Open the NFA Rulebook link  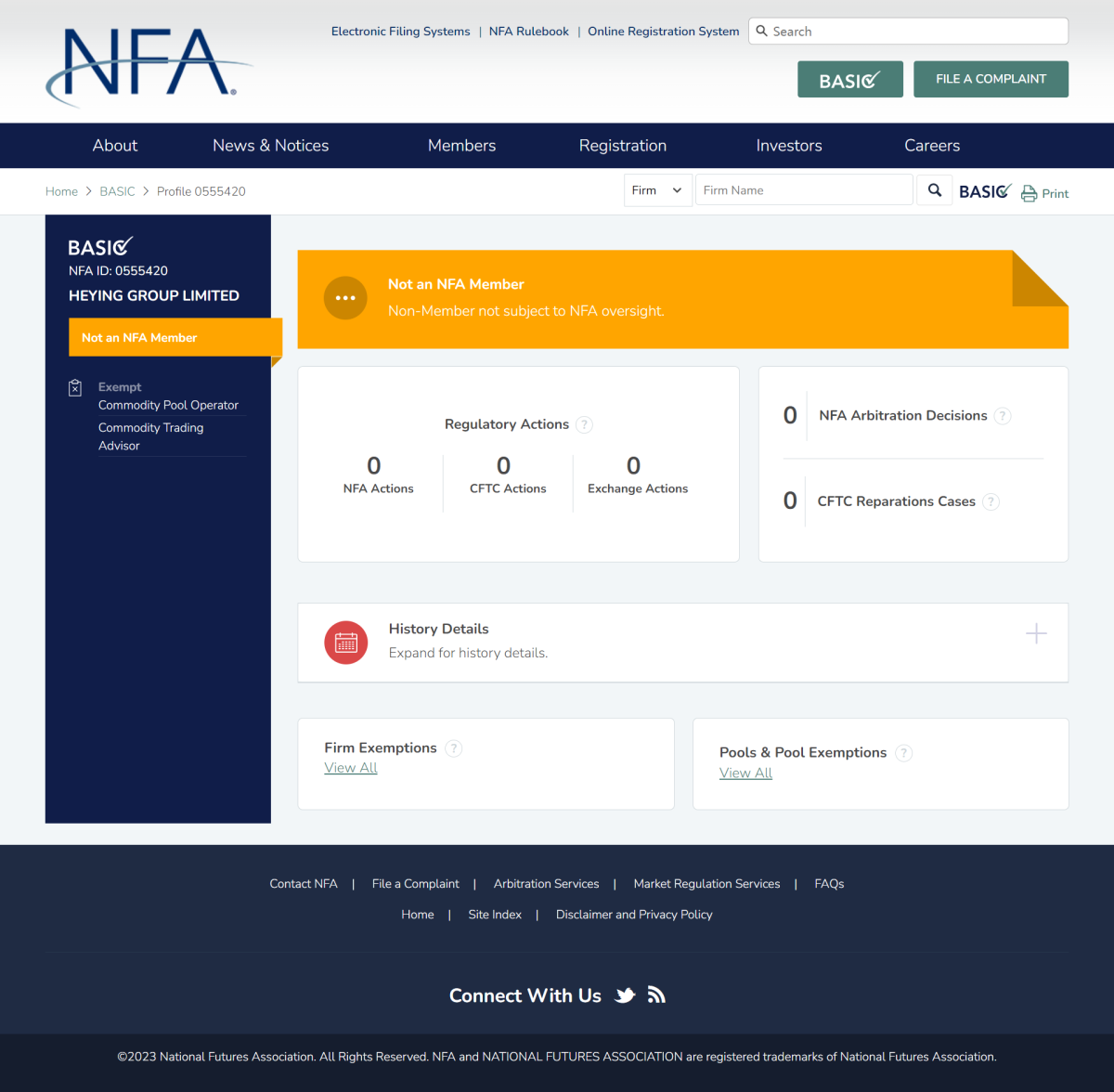pyautogui.click(x=528, y=31)
